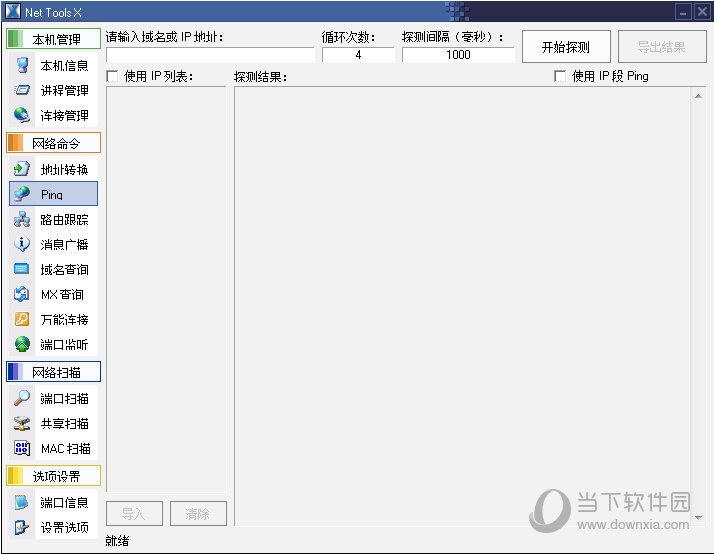Viewport: 714px width, 554px height.
Task: Select 万能连接 label
Action: 64,320
